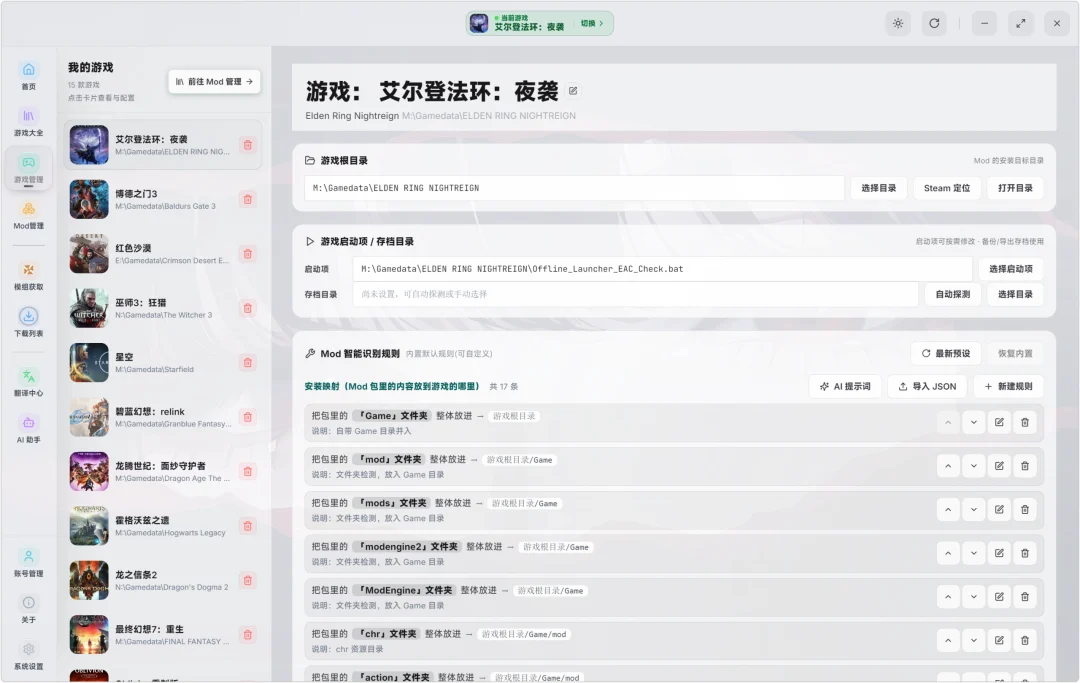Click 自动探测 save directory button

(x=953, y=294)
